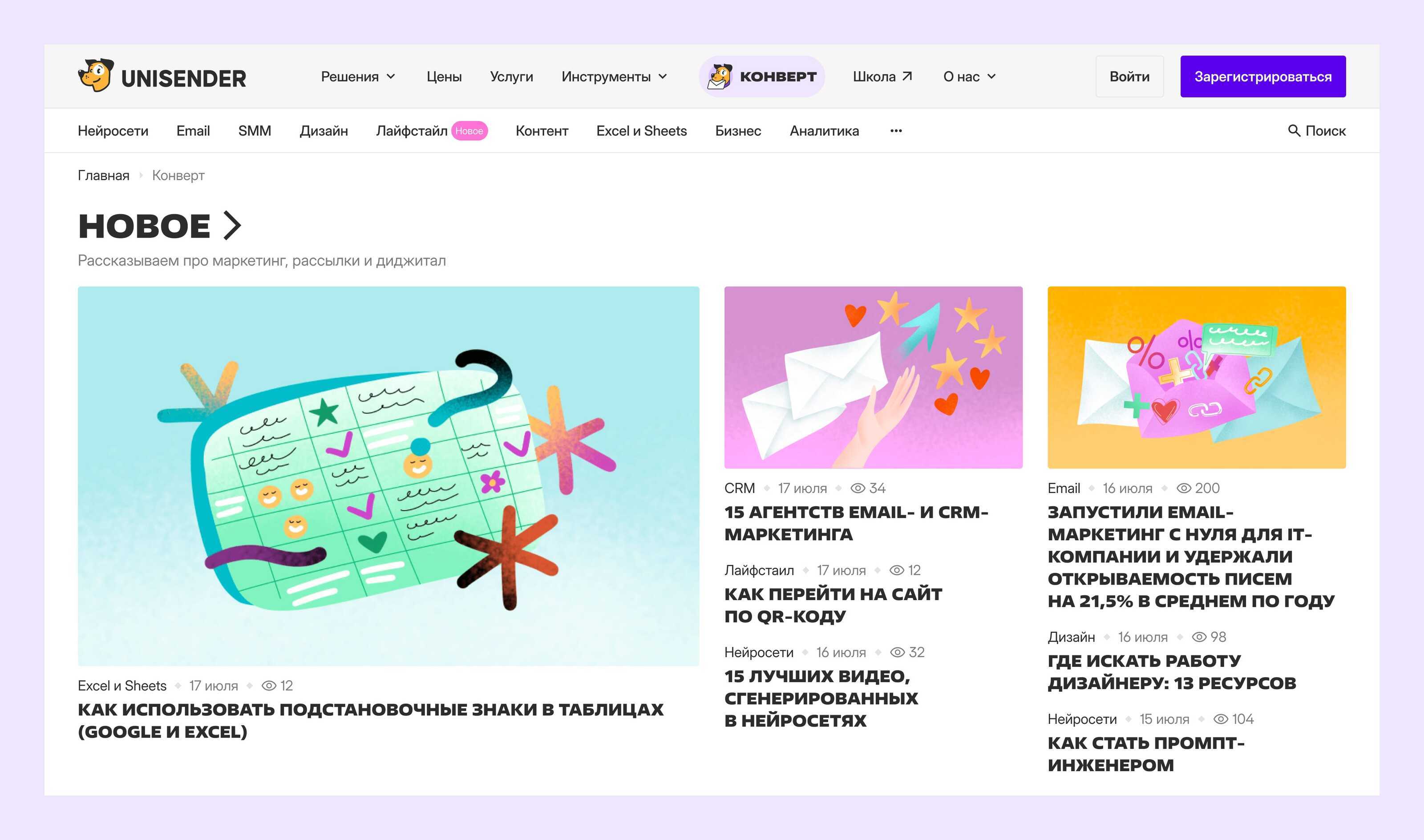Click the external arrow next to Школа
1424x840 pixels.
(x=907, y=76)
